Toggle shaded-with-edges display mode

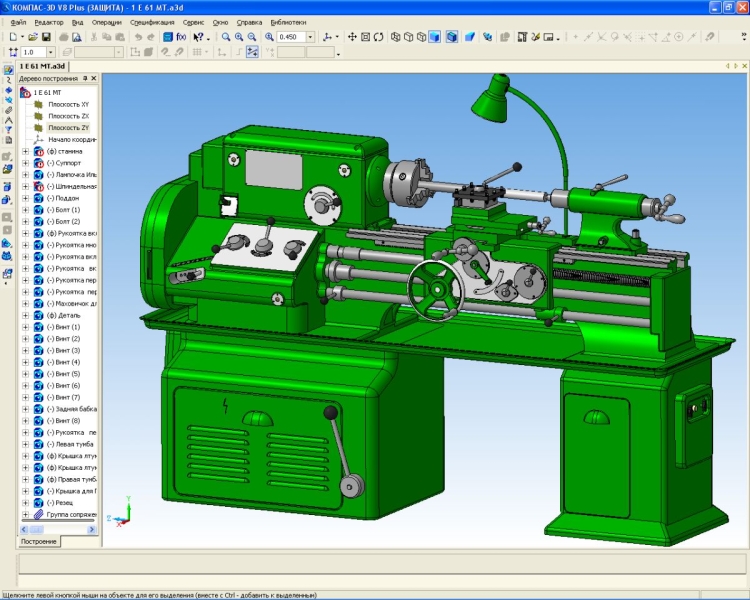[452, 37]
